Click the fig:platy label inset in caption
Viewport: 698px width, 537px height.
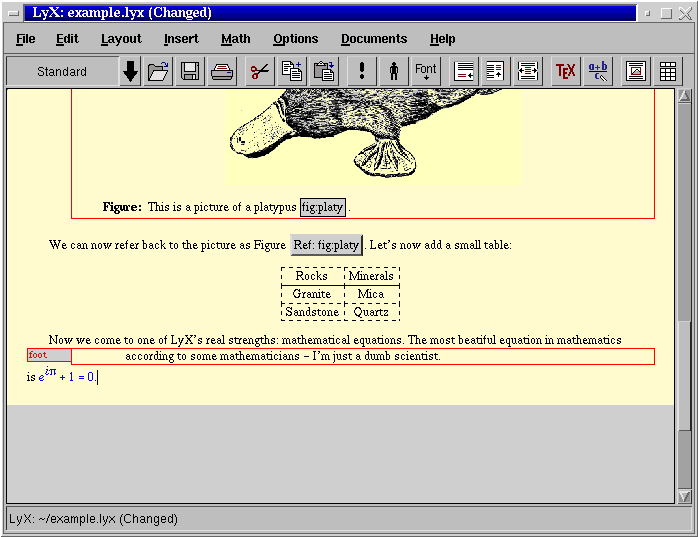323,207
